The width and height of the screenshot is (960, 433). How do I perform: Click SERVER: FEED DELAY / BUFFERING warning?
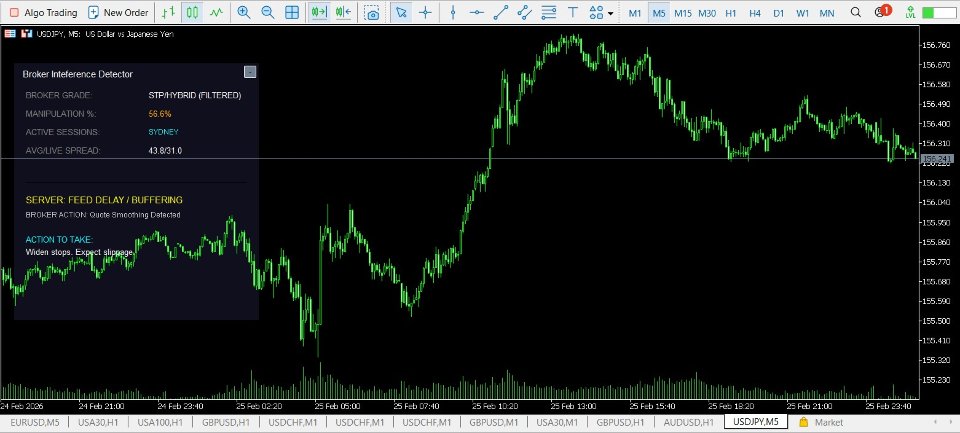104,200
